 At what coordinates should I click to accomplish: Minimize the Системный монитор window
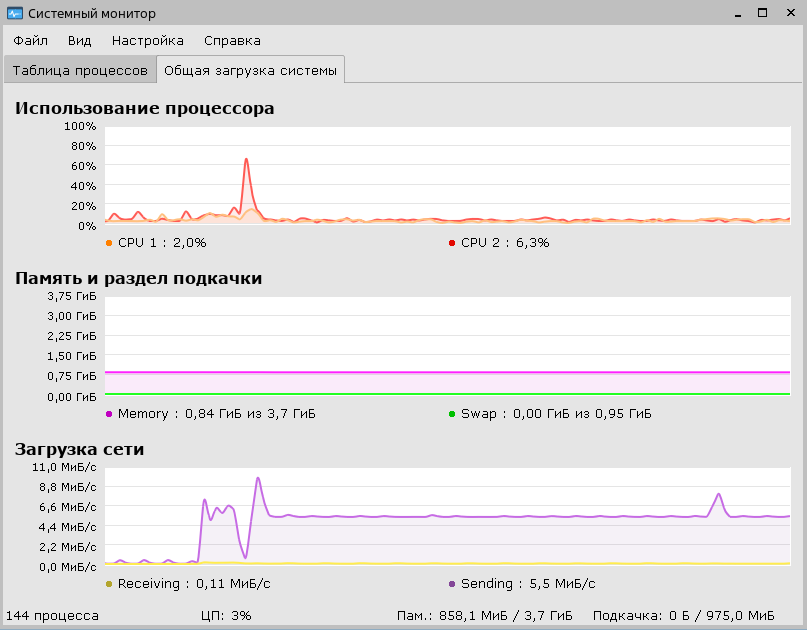(738, 14)
